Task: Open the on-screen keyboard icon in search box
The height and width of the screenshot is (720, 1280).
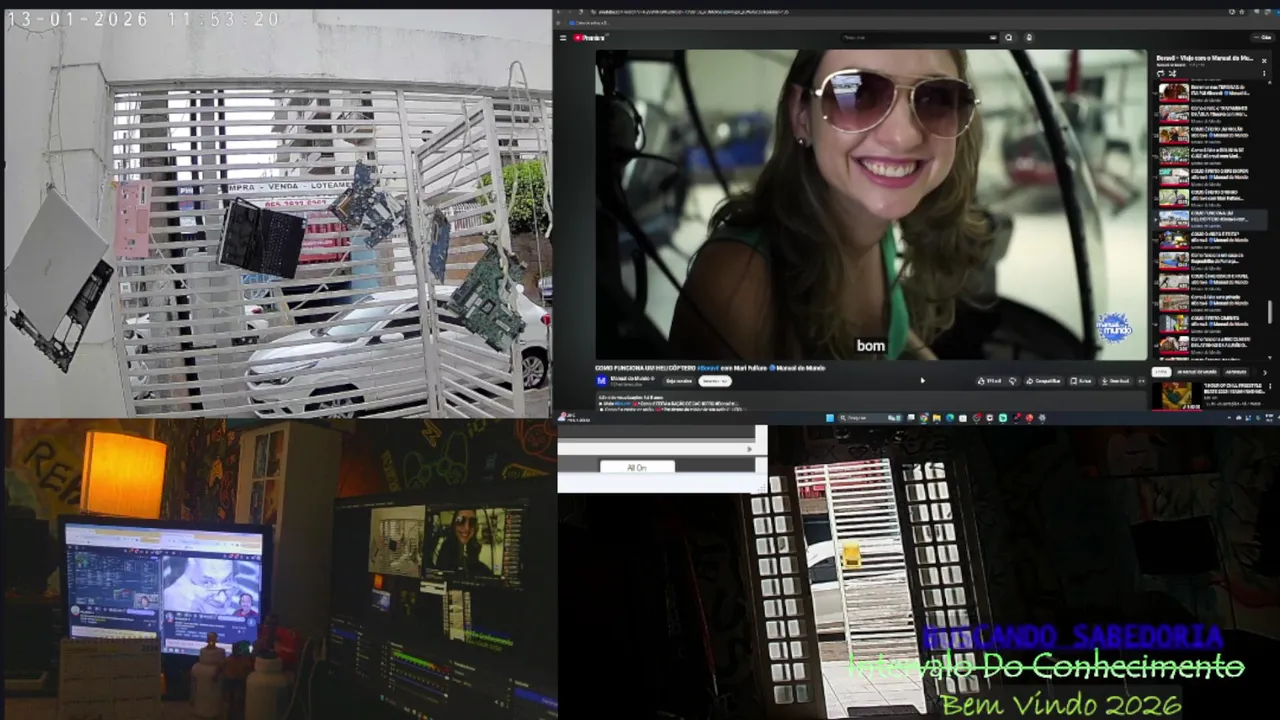Action: 992,38
